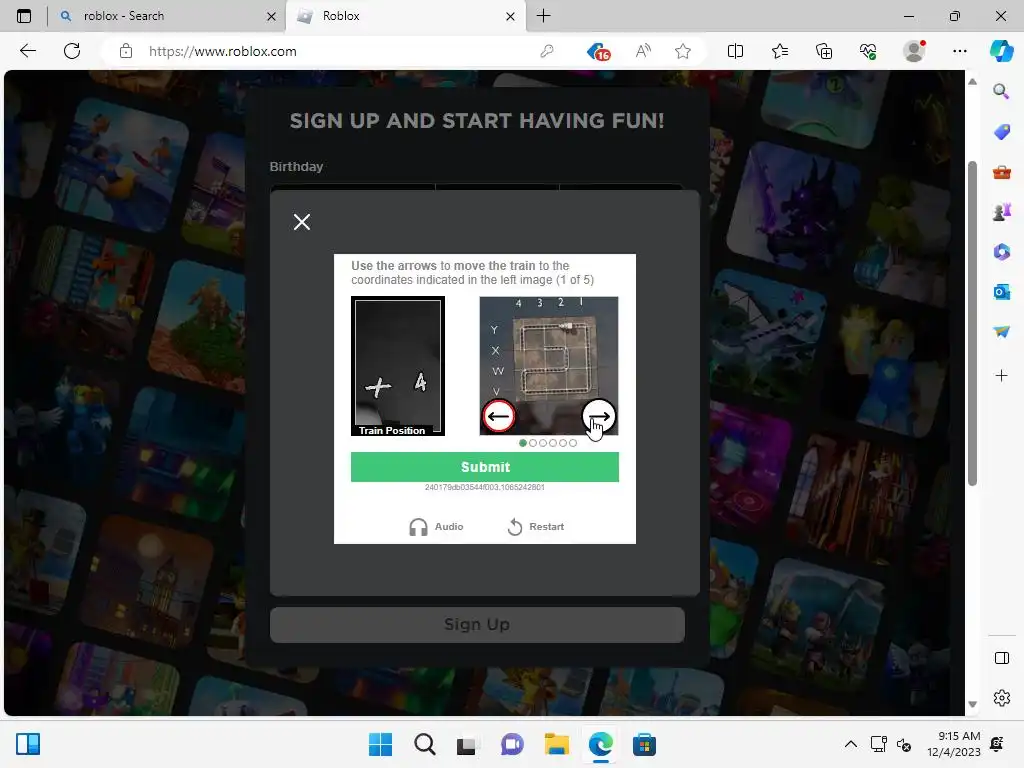Viewport: 1024px width, 768px height.
Task: Open taskbar Search
Action: tap(424, 744)
